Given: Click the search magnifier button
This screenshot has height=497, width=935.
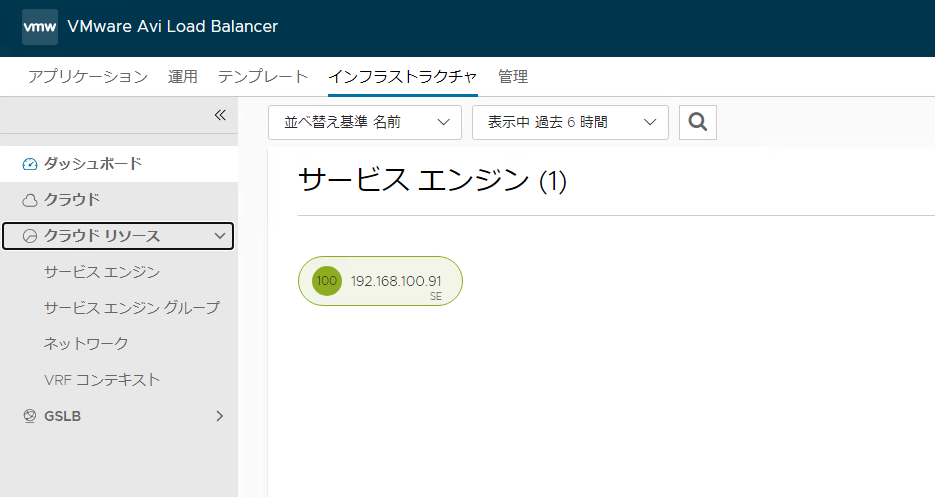Looking at the screenshot, I should click(698, 122).
